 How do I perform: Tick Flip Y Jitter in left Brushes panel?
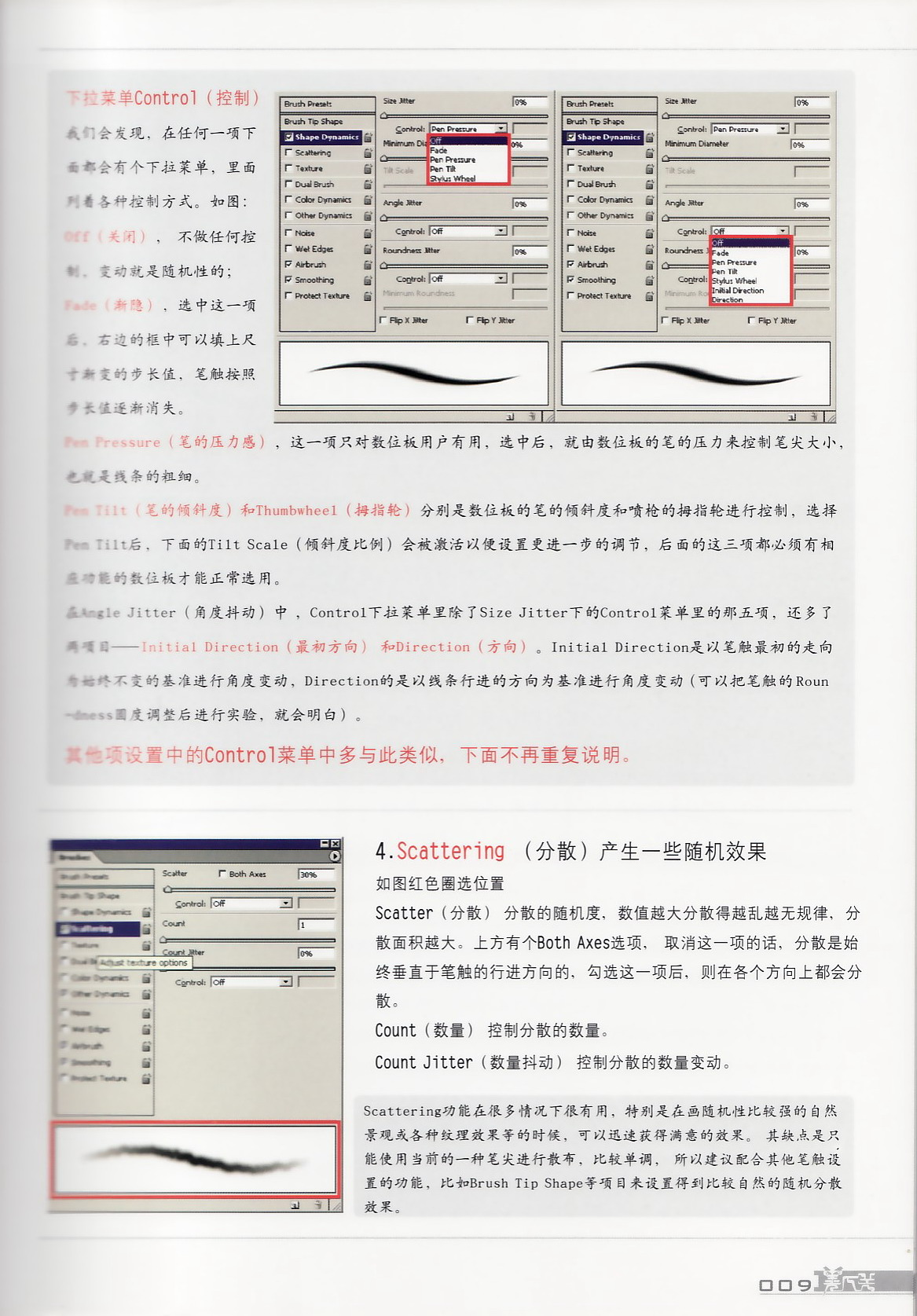(x=470, y=321)
